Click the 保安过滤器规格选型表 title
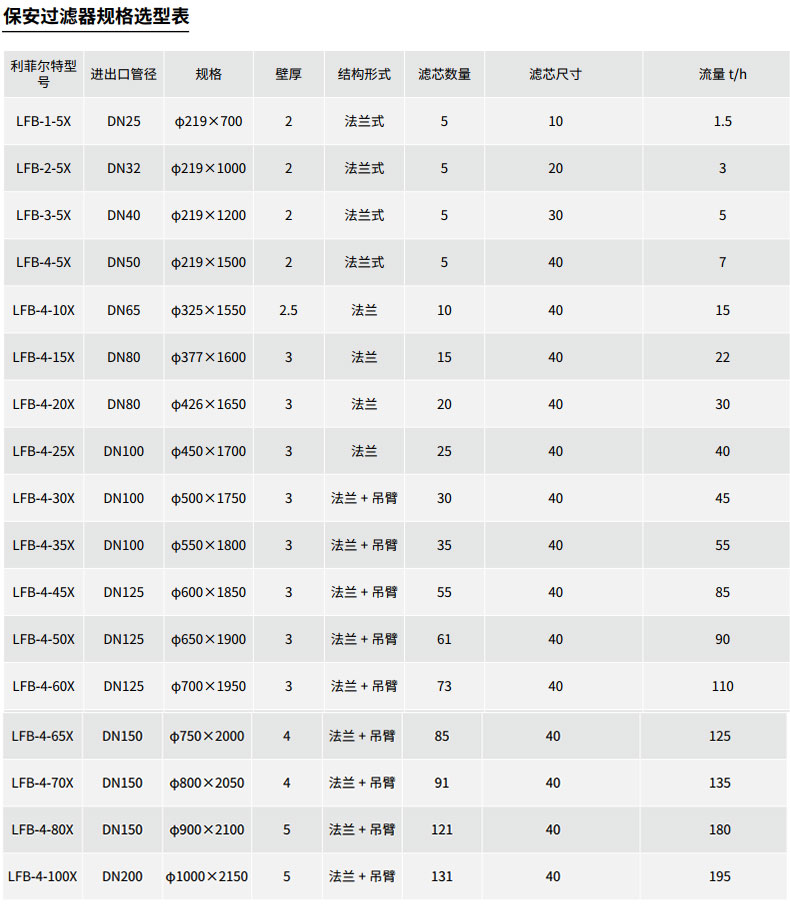Viewport: 790px width, 905px height. (x=96, y=17)
